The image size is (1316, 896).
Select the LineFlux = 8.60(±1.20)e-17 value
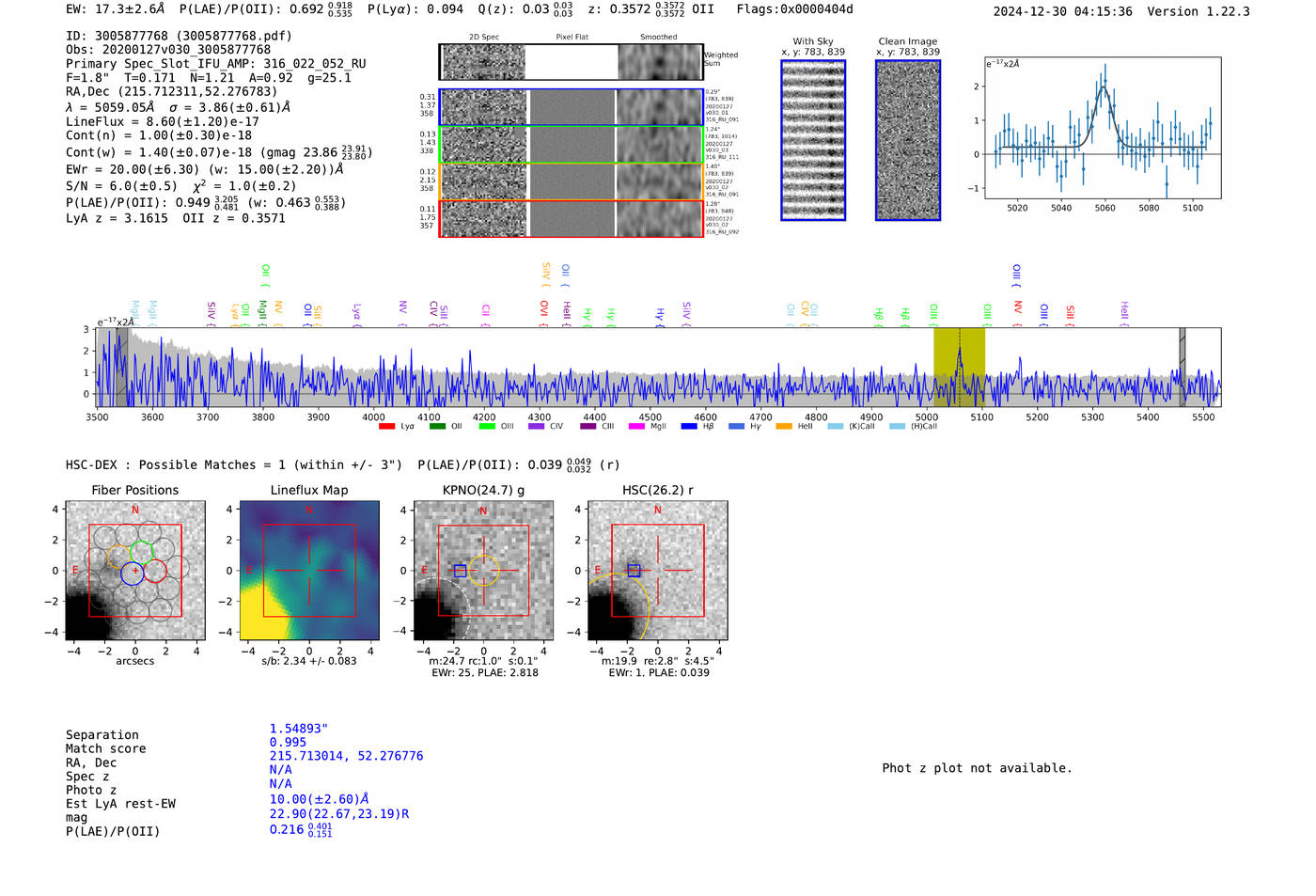(x=163, y=121)
